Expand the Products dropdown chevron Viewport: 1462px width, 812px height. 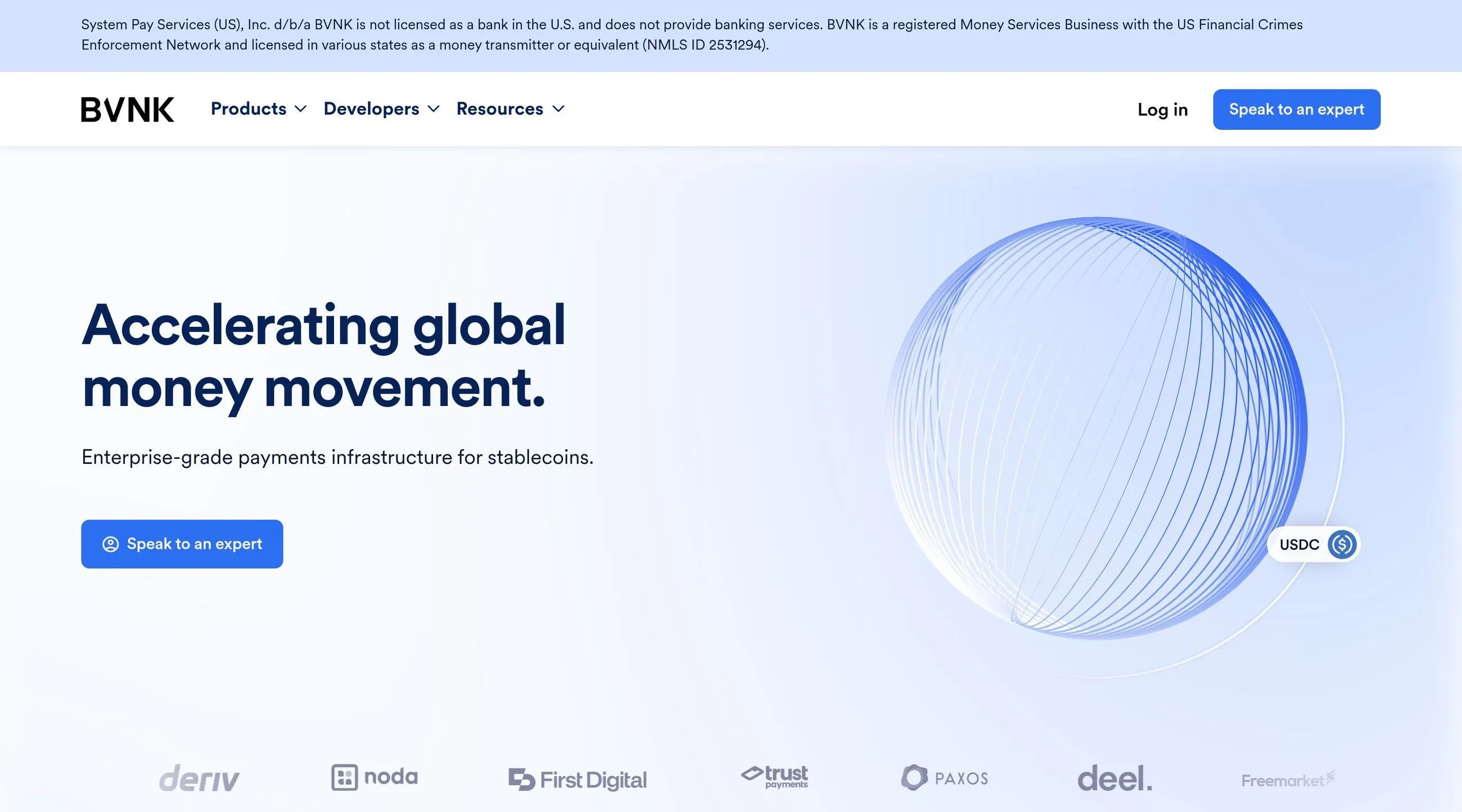tap(301, 109)
